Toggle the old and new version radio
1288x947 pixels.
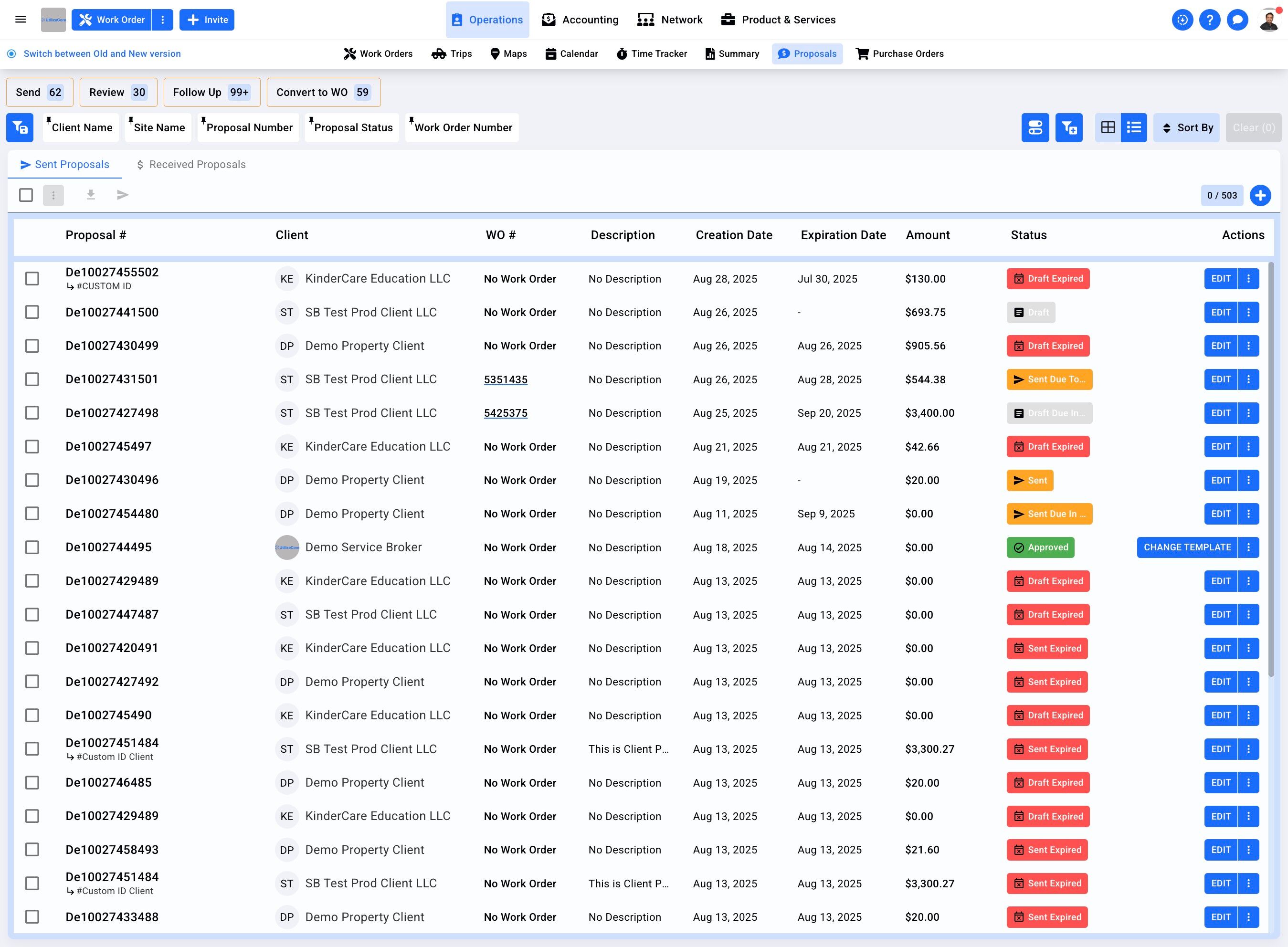click(x=11, y=54)
